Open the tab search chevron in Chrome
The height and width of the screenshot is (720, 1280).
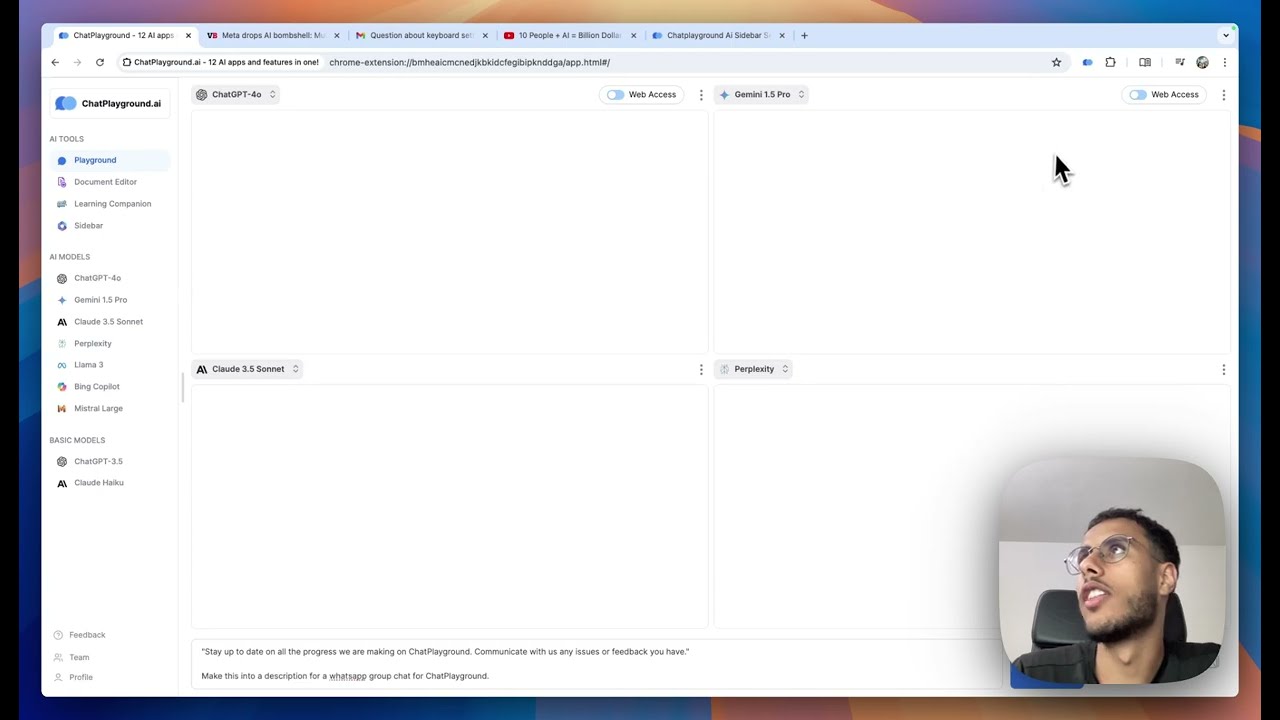[1226, 36]
